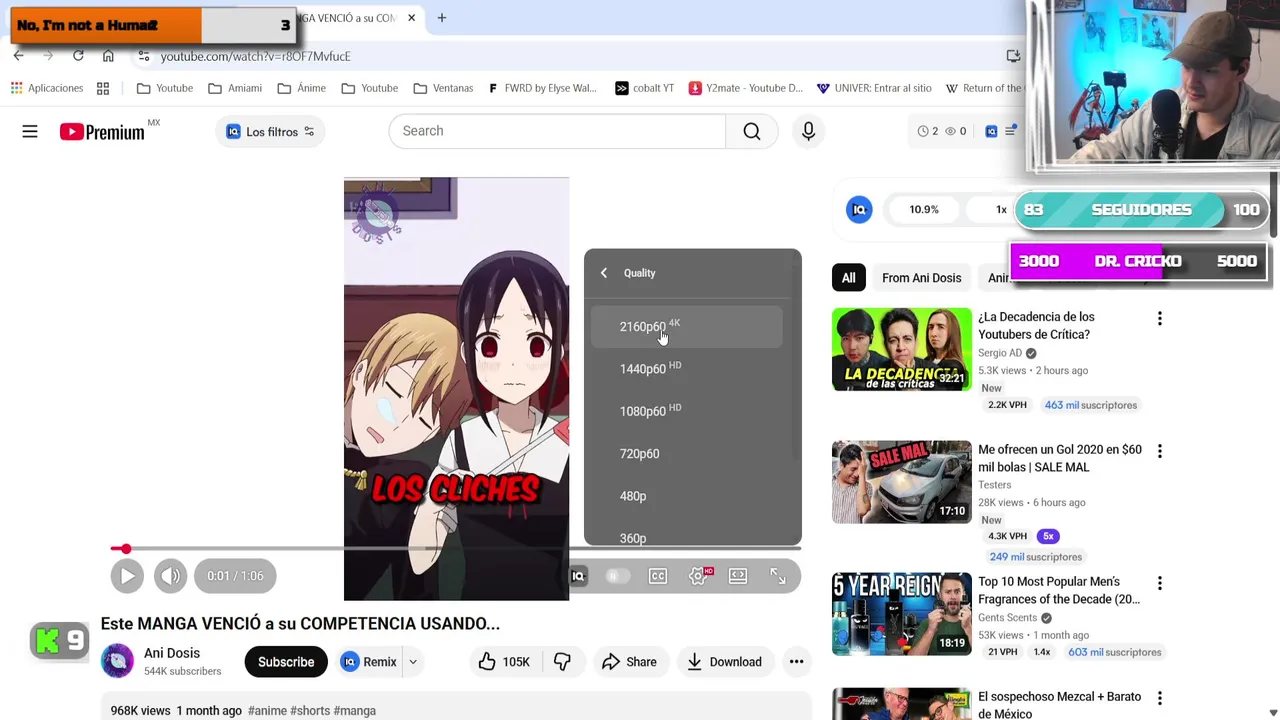1280x720 pixels.
Task: Select 360p quality
Action: 687,535
